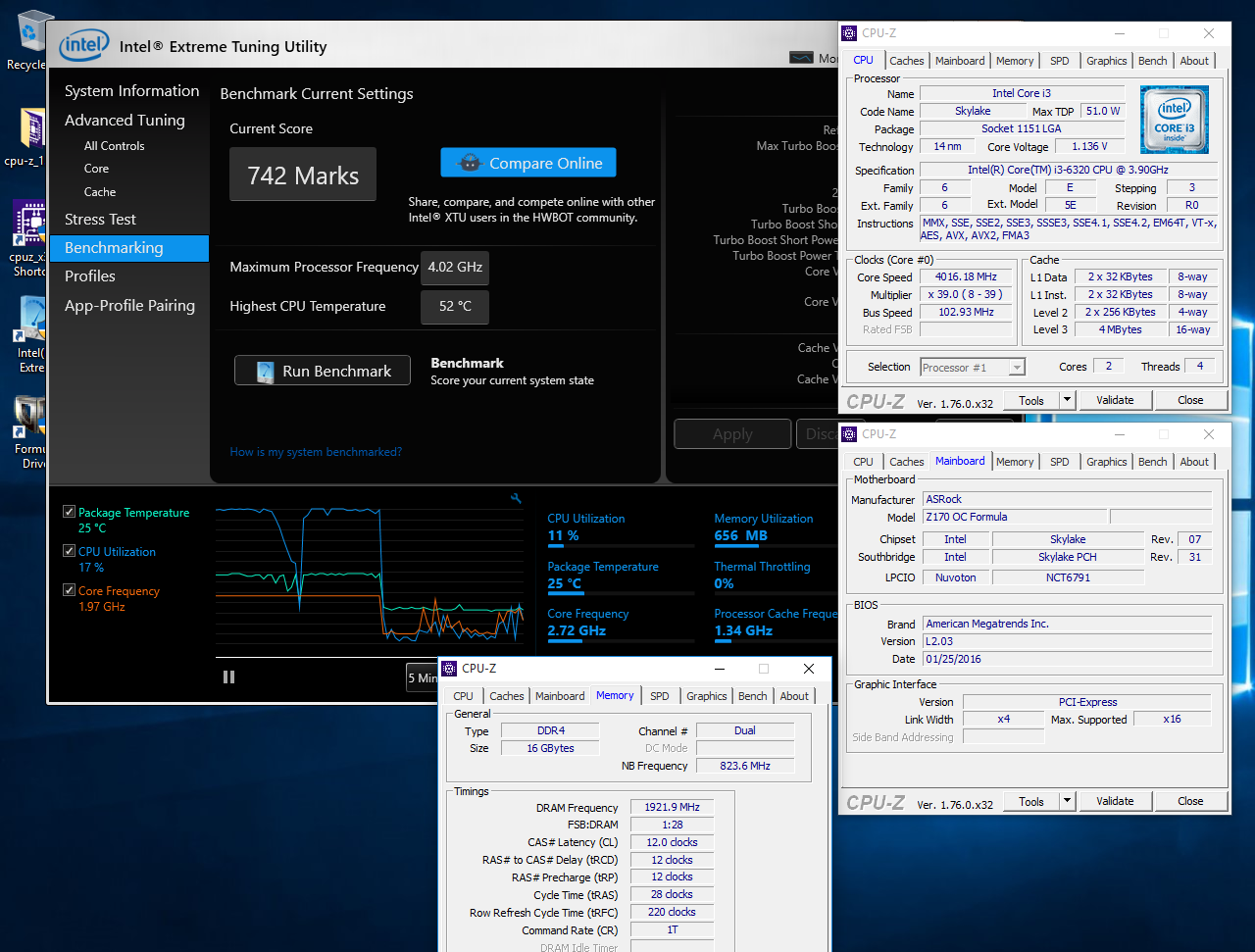
Task: Click Close button in CPU-Z Mainboard window
Action: point(1190,801)
